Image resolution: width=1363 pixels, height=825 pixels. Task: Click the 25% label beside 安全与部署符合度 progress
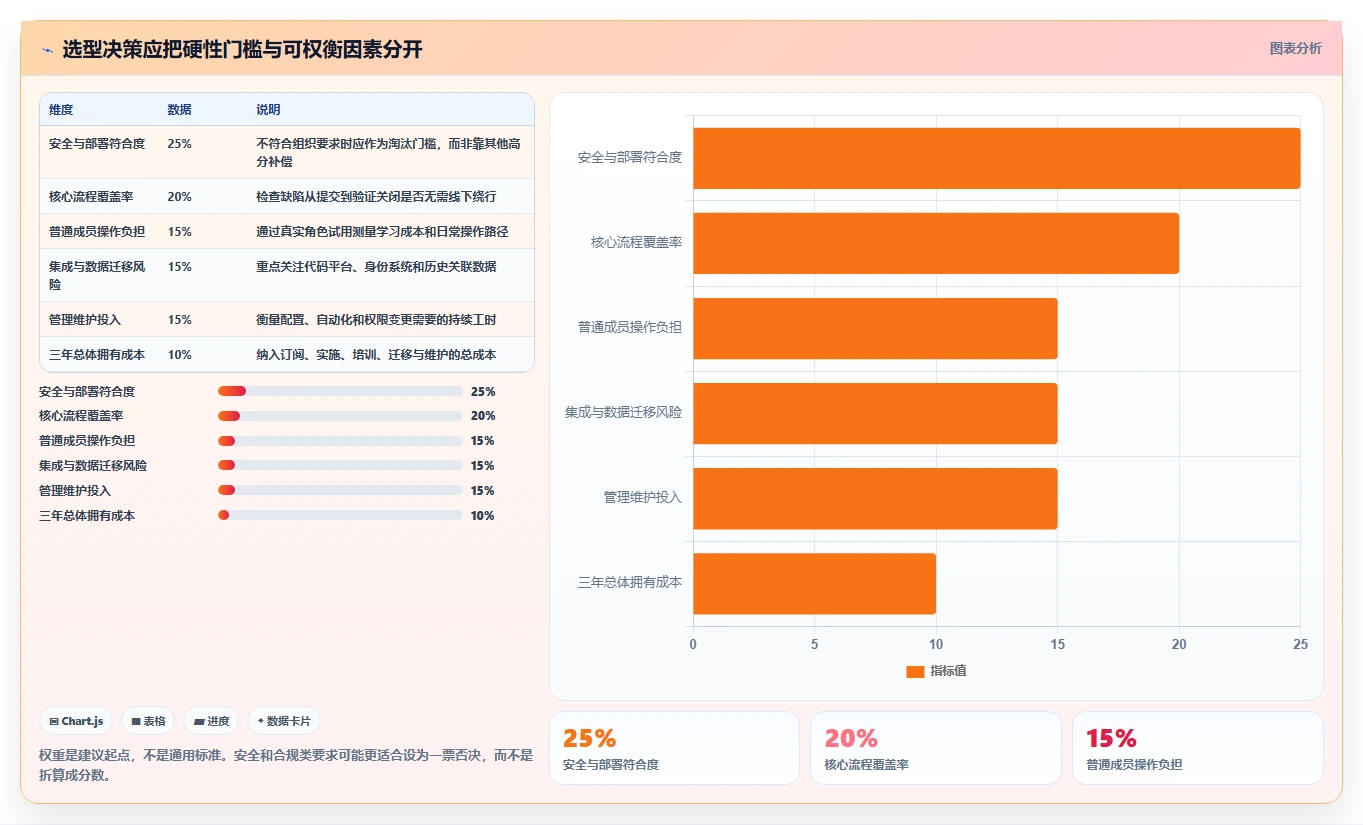[x=483, y=392]
